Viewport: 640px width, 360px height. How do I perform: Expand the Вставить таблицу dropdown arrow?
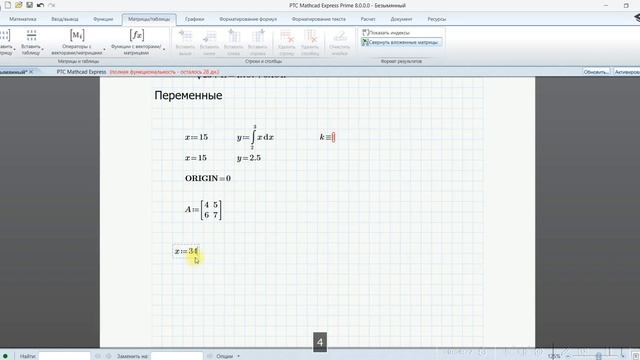(42, 50)
